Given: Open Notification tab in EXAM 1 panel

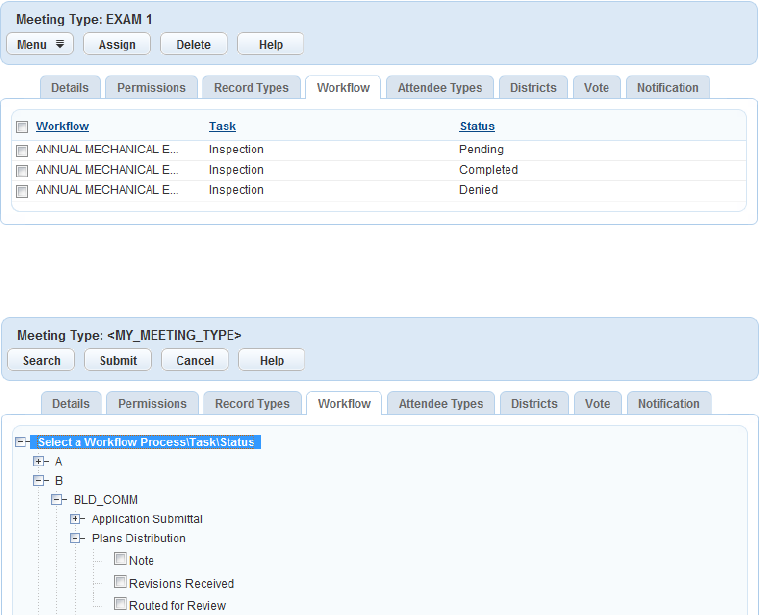Looking at the screenshot, I should point(668,87).
